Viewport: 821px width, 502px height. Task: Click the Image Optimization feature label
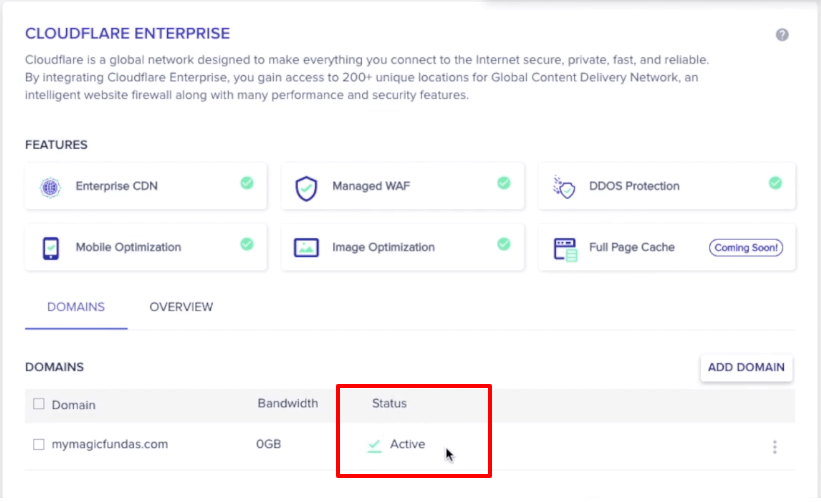click(383, 248)
